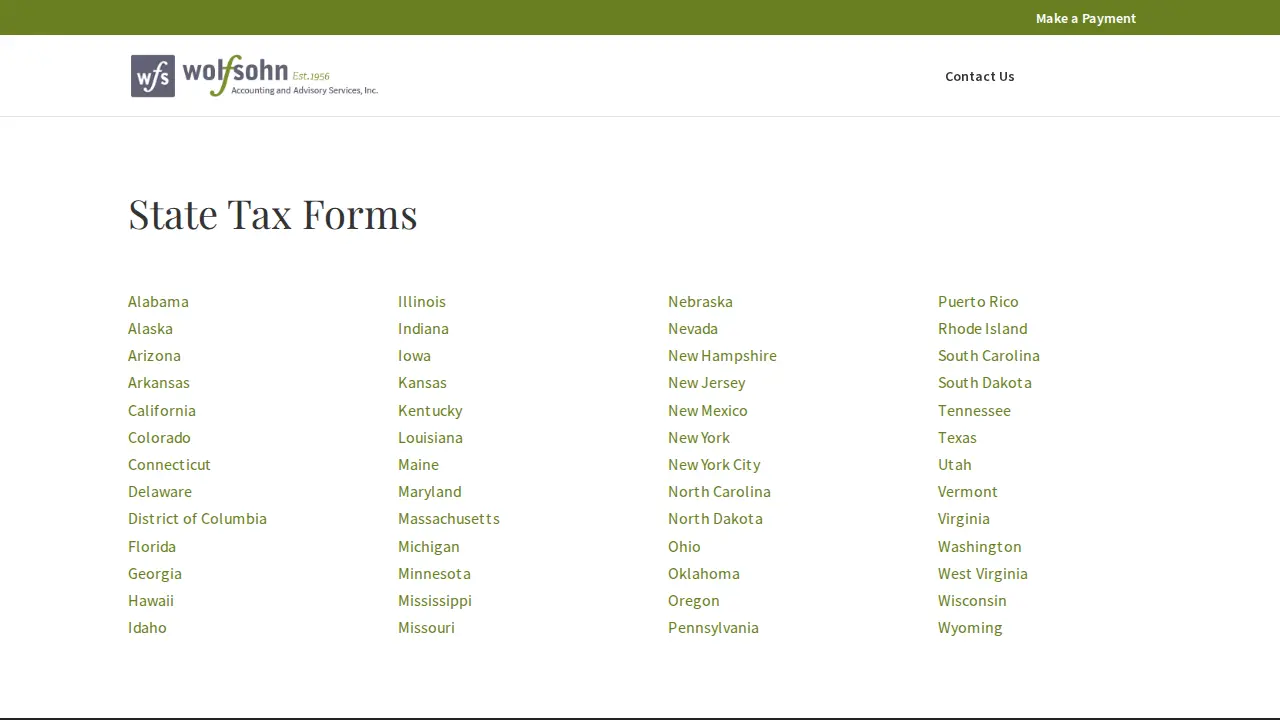Select Colorado from the list
Viewport: 1280px width, 720px height.
159,437
